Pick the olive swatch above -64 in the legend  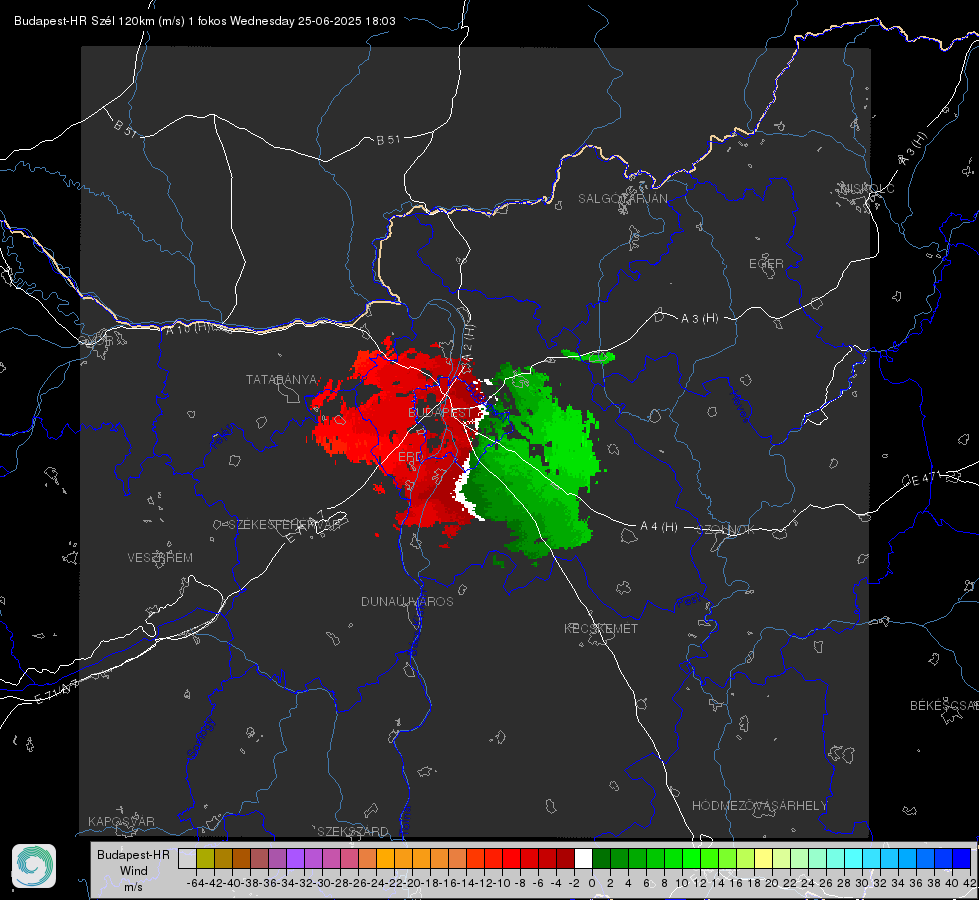point(205,858)
